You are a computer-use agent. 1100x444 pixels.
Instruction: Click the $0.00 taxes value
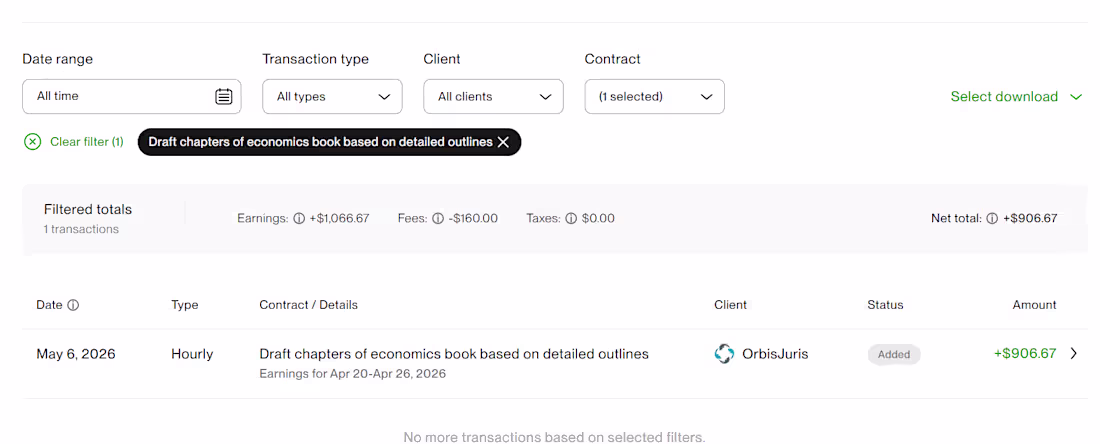[x=598, y=218]
